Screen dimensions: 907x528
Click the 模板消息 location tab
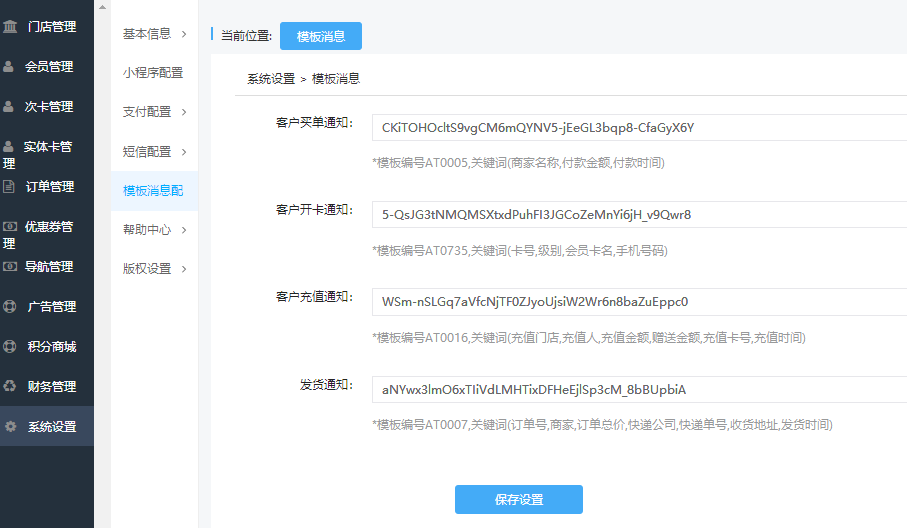(x=321, y=36)
